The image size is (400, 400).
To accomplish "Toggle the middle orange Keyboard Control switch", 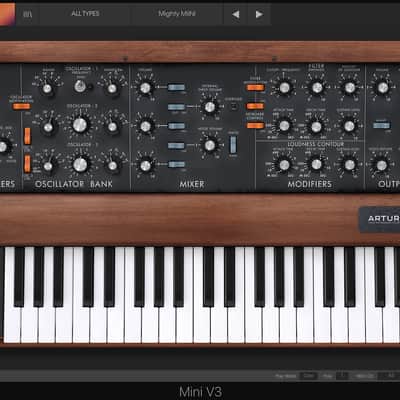I will click(255, 106).
